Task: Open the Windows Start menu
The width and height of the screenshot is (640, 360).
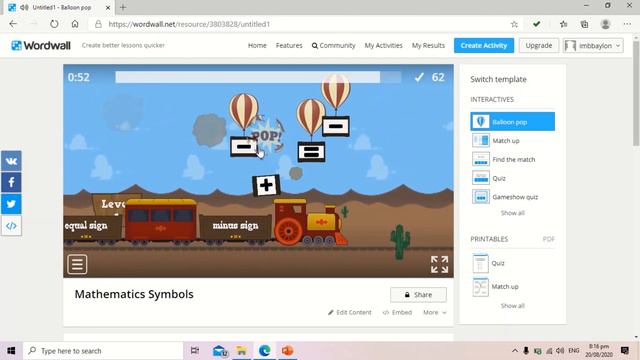Action: (11, 351)
